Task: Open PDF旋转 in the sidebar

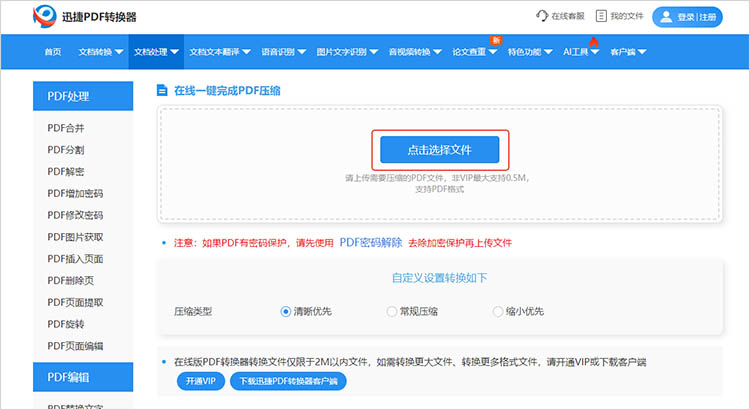Action: tap(66, 324)
